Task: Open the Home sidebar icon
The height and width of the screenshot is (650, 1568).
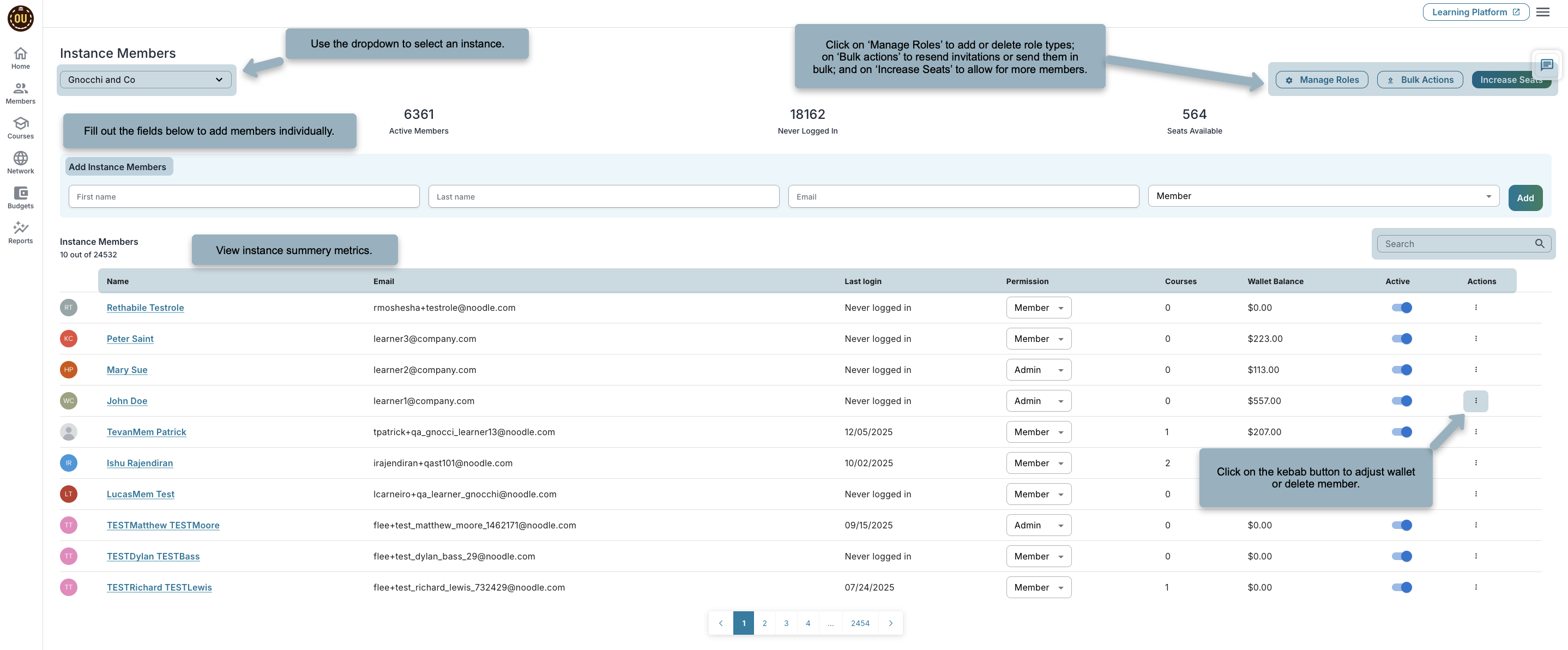Action: click(x=20, y=58)
